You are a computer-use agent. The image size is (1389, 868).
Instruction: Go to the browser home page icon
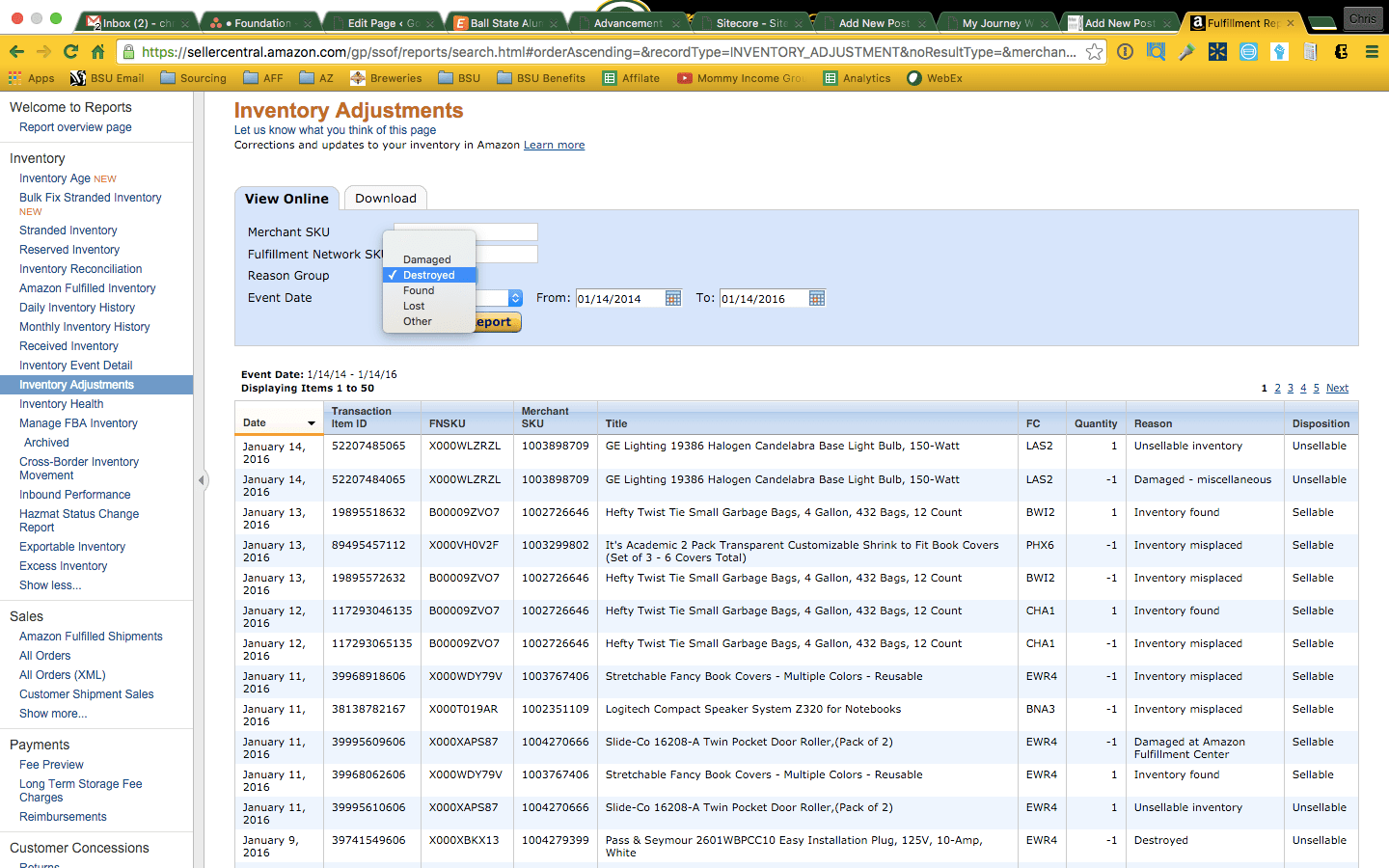(97, 52)
